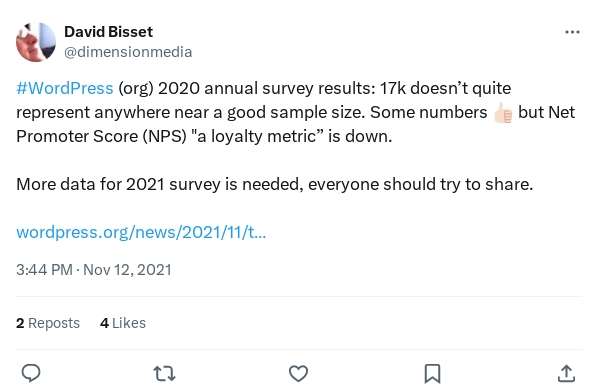Open the David Bisset display name

point(109,32)
